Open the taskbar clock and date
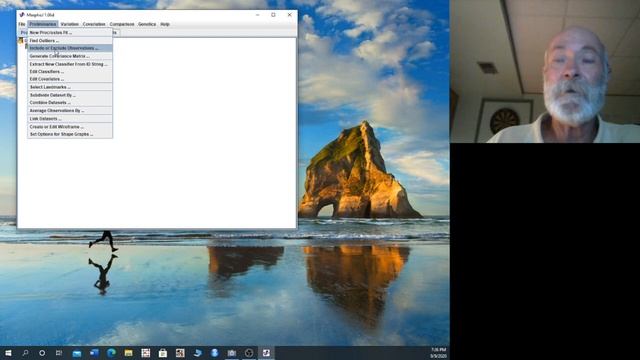The width and height of the screenshot is (640, 360). pyautogui.click(x=438, y=353)
